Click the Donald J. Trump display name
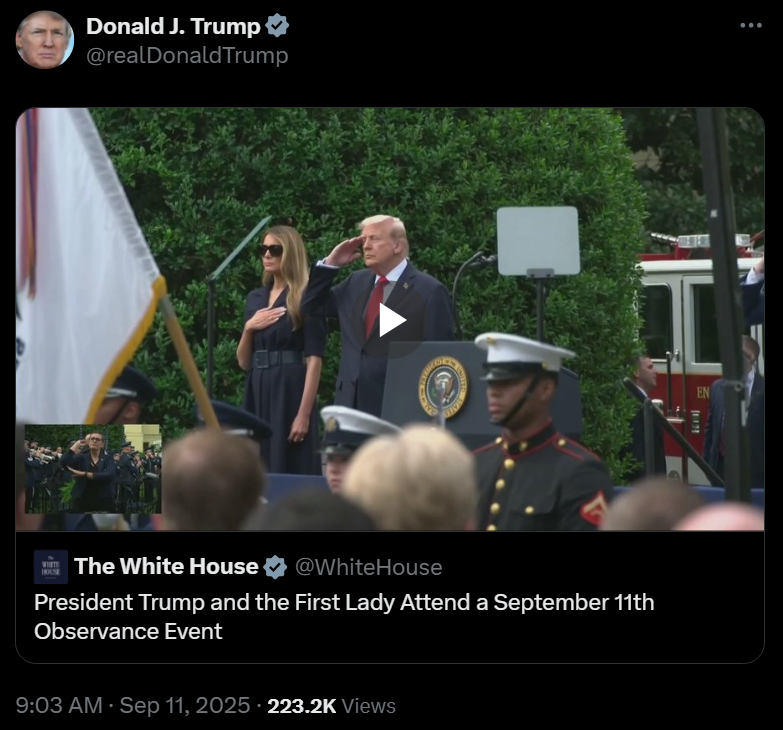Image resolution: width=783 pixels, height=730 pixels. 173,26
